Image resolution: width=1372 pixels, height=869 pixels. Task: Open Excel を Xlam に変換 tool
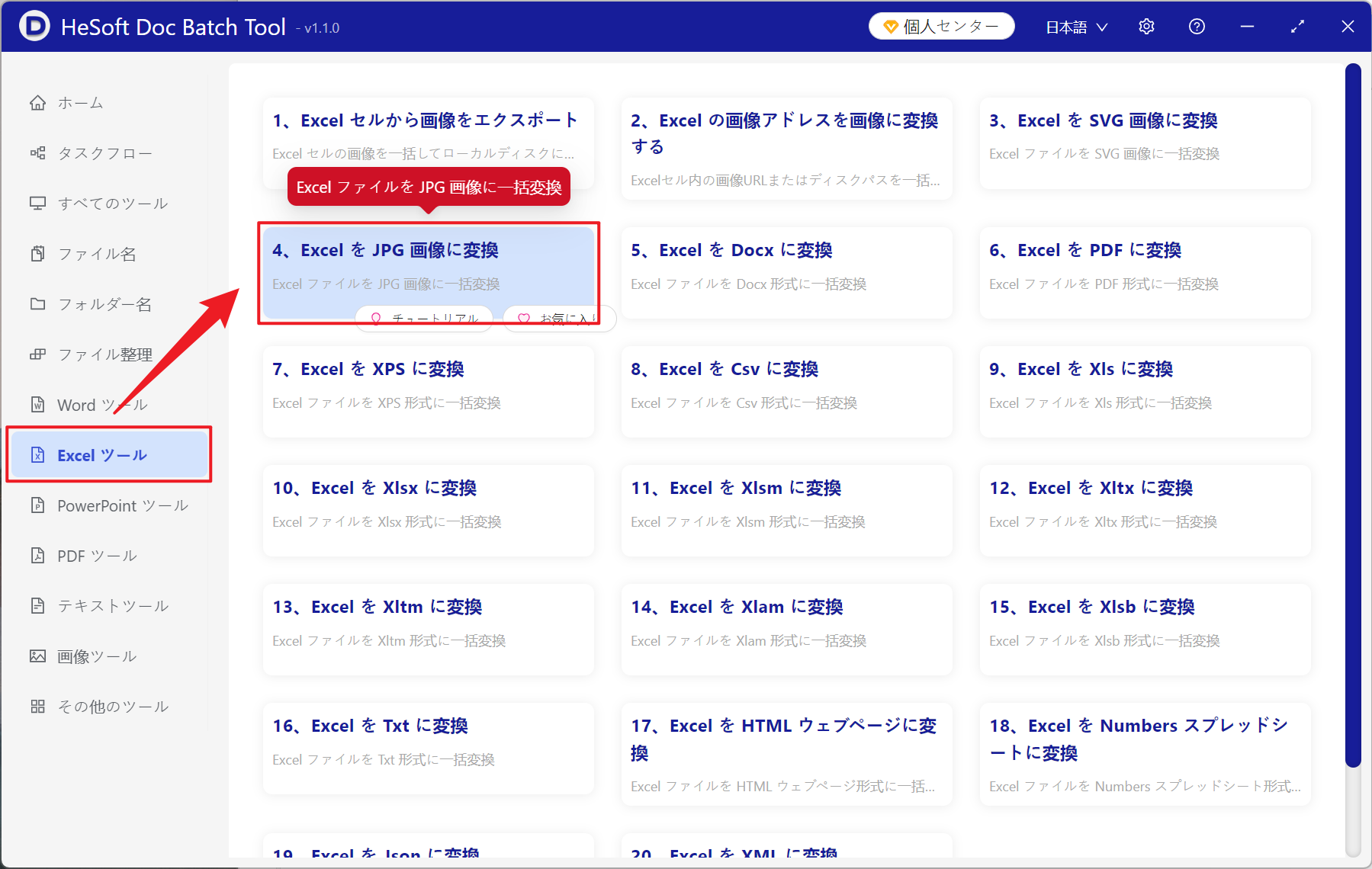click(787, 630)
